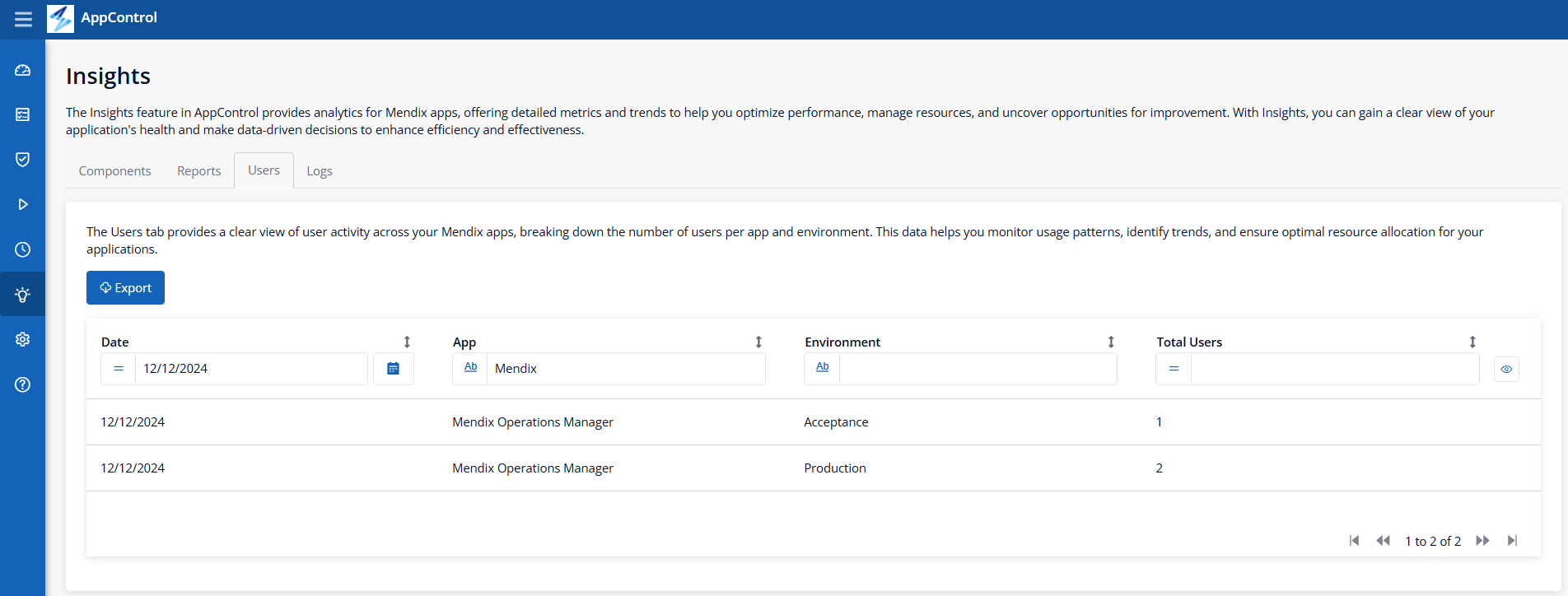
Task: Open the help question mark sidebar icon
Action: pos(23,384)
